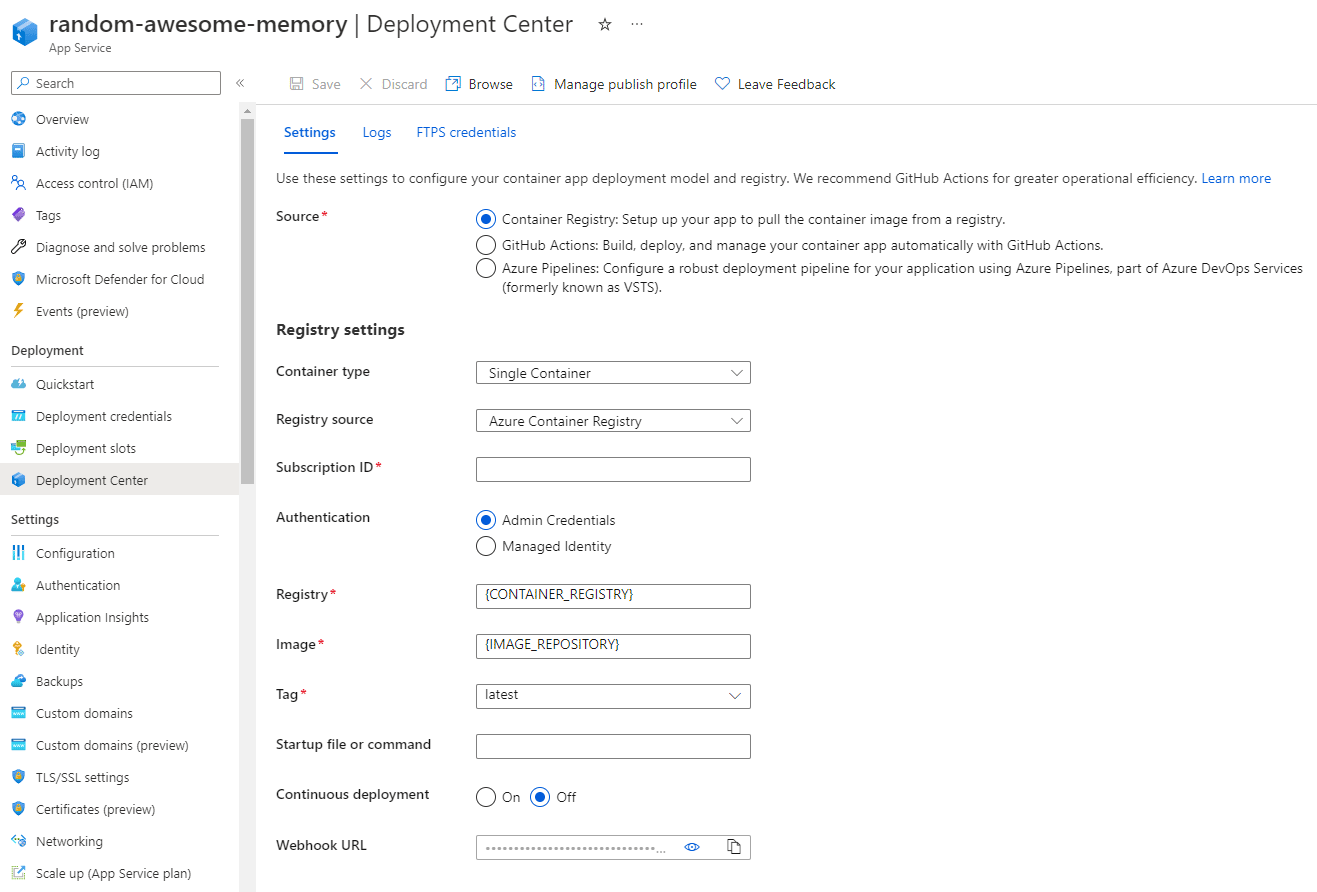Choose Managed Identity authentication

pos(486,546)
